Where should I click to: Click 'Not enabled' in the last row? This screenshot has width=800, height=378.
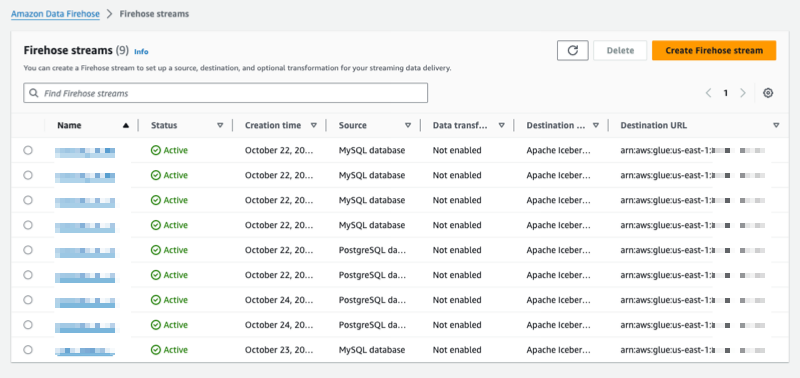point(457,350)
